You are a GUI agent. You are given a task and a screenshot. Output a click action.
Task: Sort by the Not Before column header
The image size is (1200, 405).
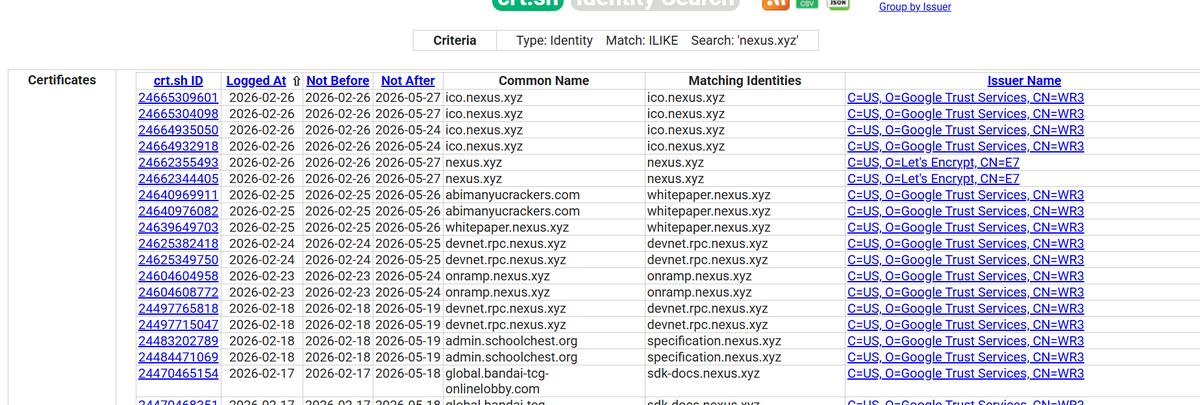click(x=338, y=81)
